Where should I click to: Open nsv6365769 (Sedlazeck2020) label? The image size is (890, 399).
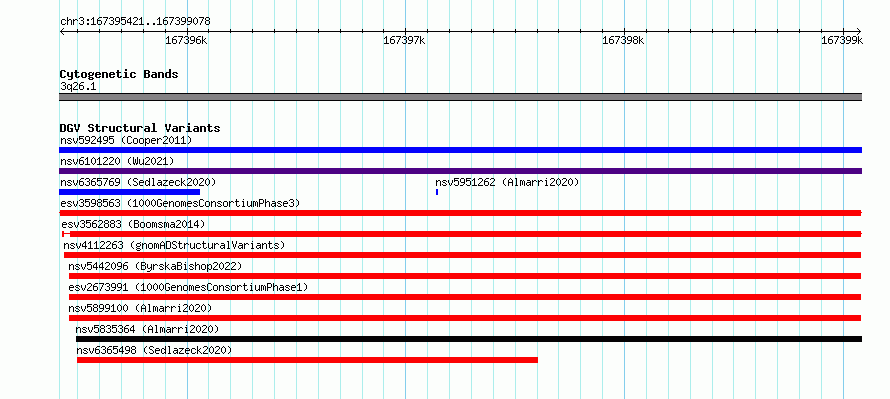(138, 182)
